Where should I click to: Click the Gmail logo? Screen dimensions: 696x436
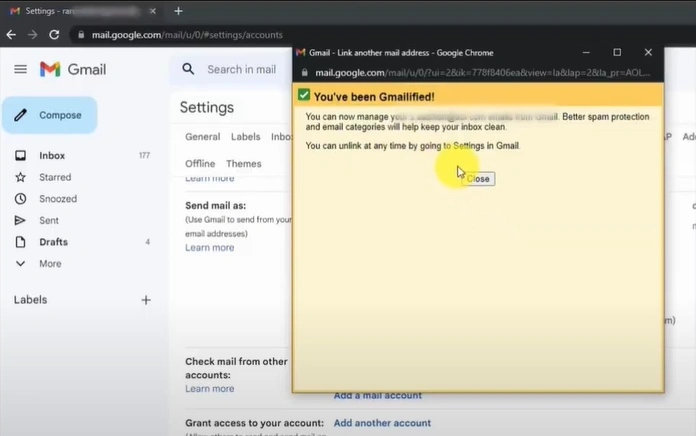73,69
